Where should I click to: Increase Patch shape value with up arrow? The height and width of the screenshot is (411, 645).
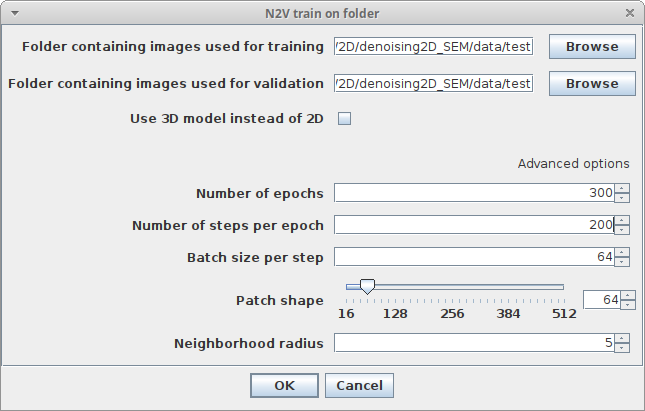click(x=628, y=295)
